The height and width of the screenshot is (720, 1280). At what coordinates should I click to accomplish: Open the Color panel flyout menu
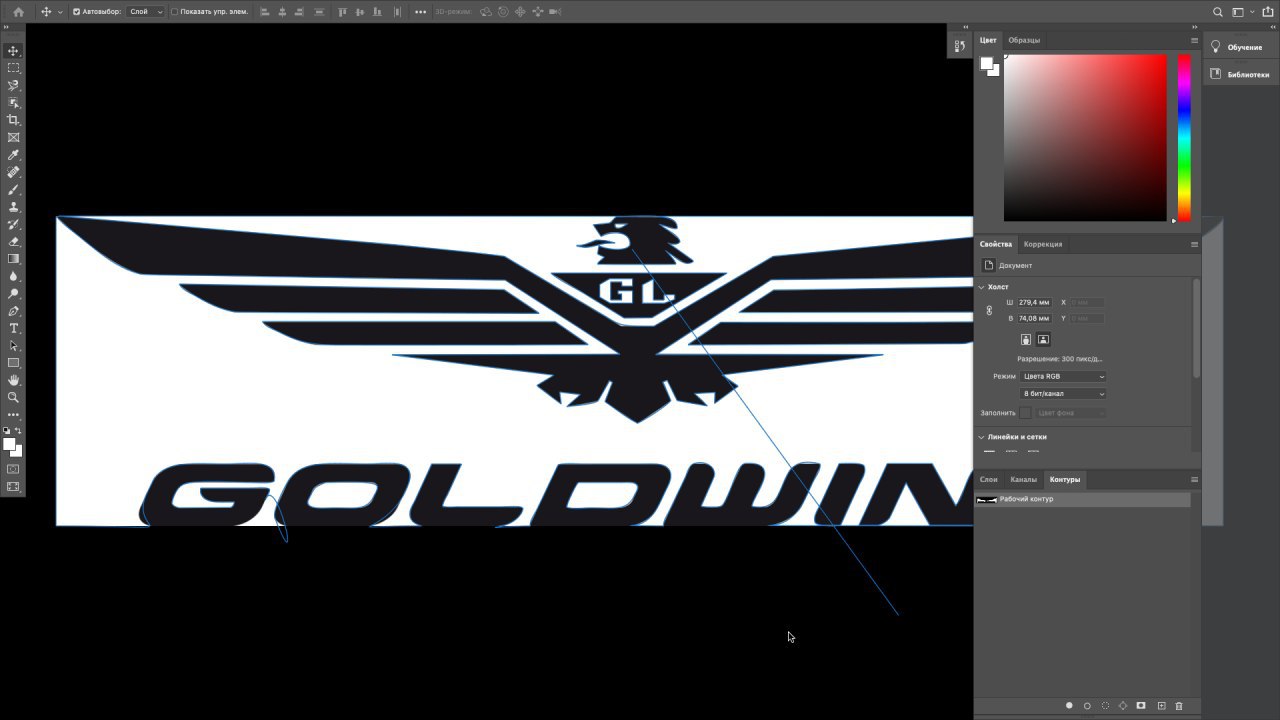point(1194,40)
